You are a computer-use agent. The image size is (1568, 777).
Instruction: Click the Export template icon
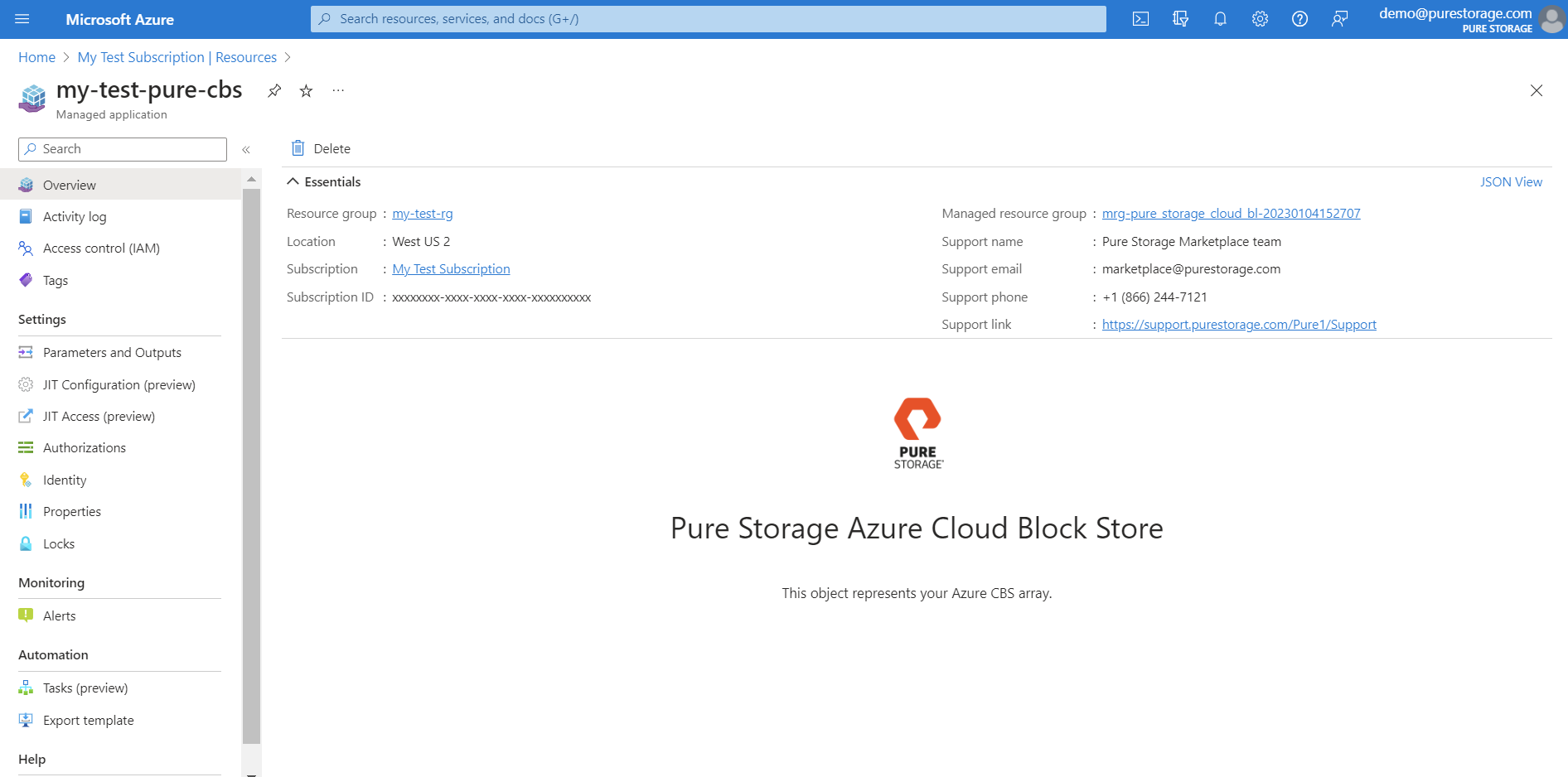click(26, 721)
